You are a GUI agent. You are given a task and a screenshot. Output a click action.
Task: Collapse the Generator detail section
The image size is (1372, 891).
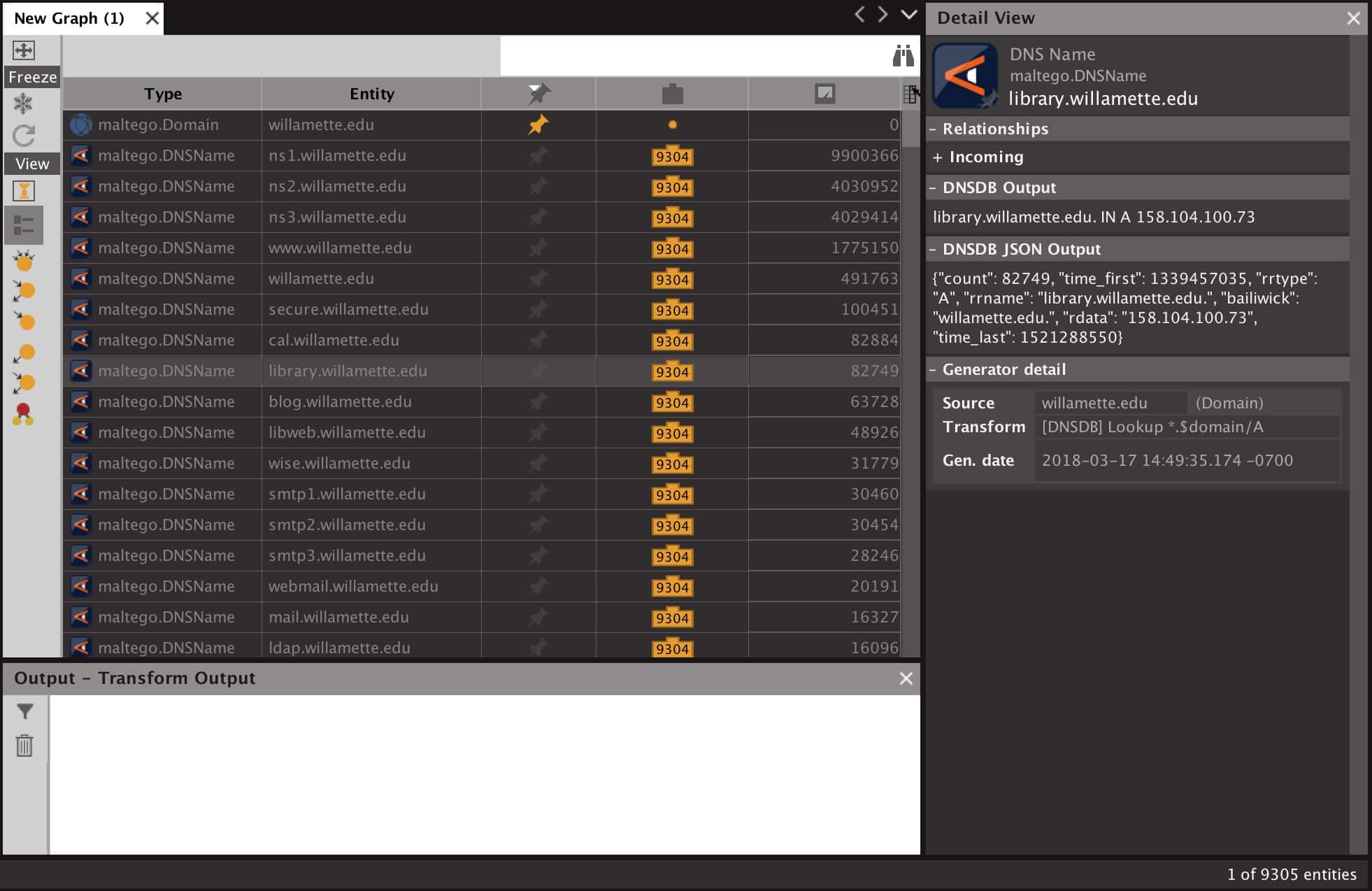click(x=933, y=370)
